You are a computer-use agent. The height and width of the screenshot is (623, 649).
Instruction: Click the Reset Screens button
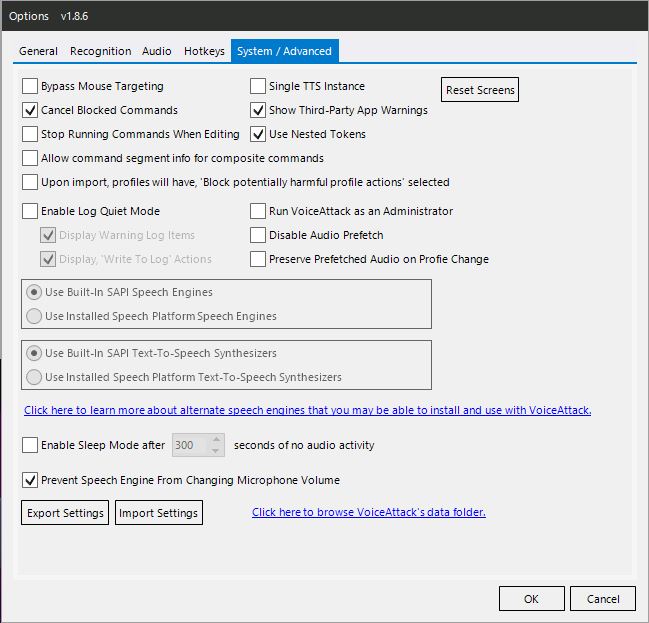[480, 90]
